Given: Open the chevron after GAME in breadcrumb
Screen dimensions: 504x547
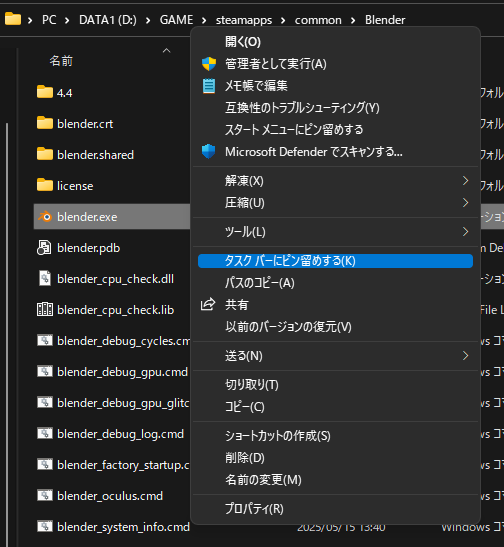Looking at the screenshot, I should point(204,21).
